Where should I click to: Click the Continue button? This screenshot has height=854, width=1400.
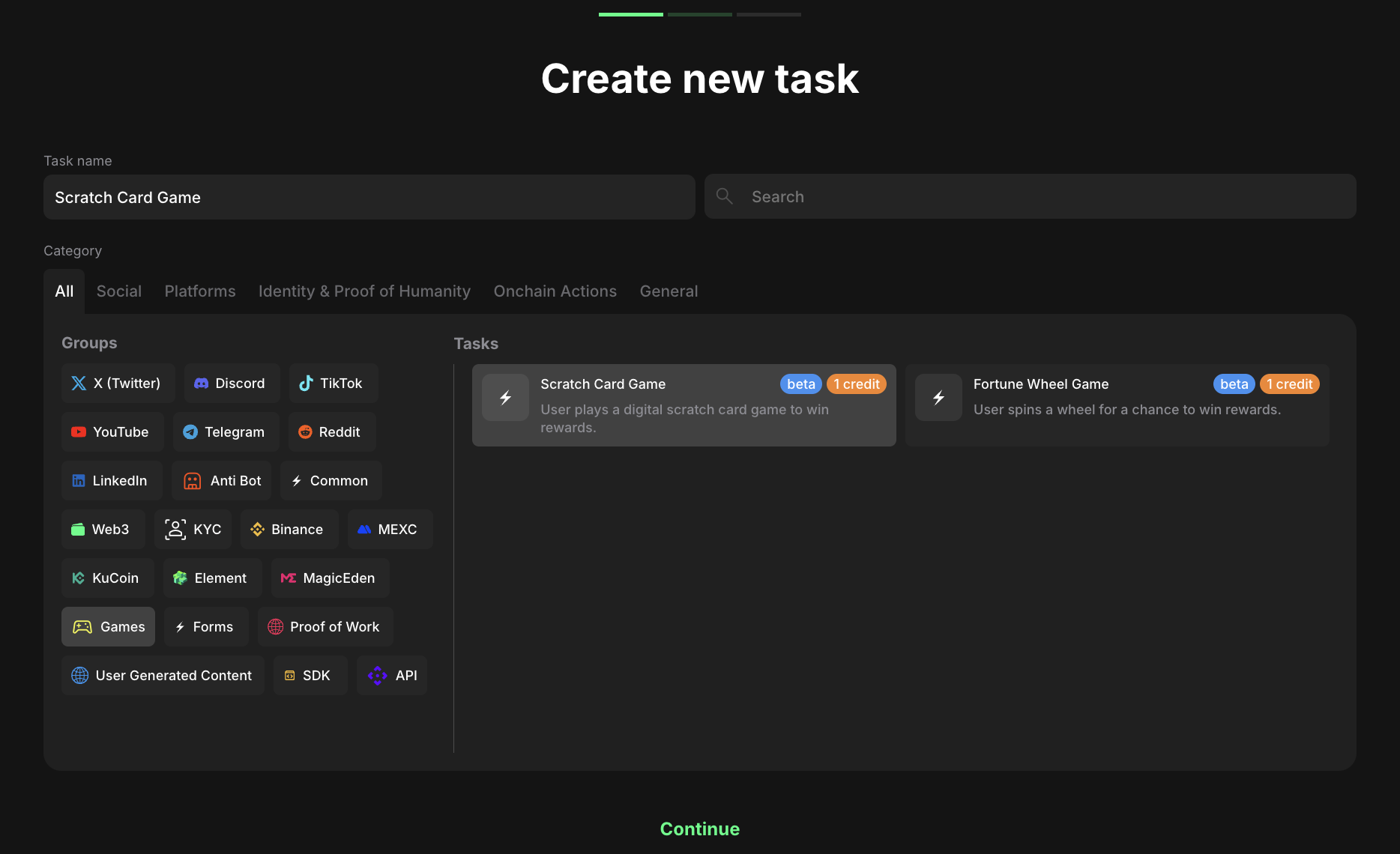point(700,829)
